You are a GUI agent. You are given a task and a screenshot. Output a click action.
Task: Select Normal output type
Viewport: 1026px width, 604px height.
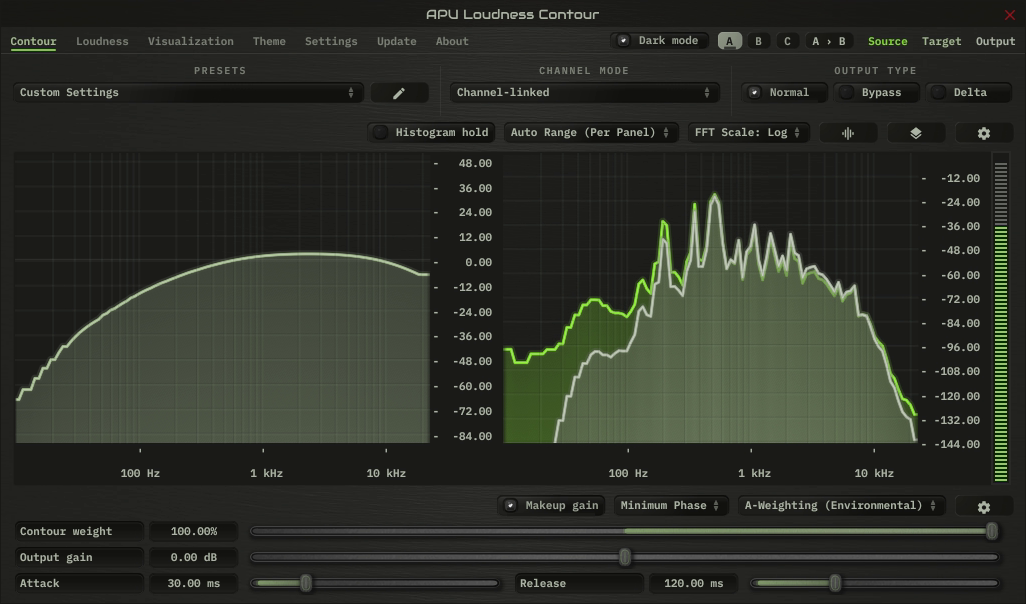(x=784, y=92)
